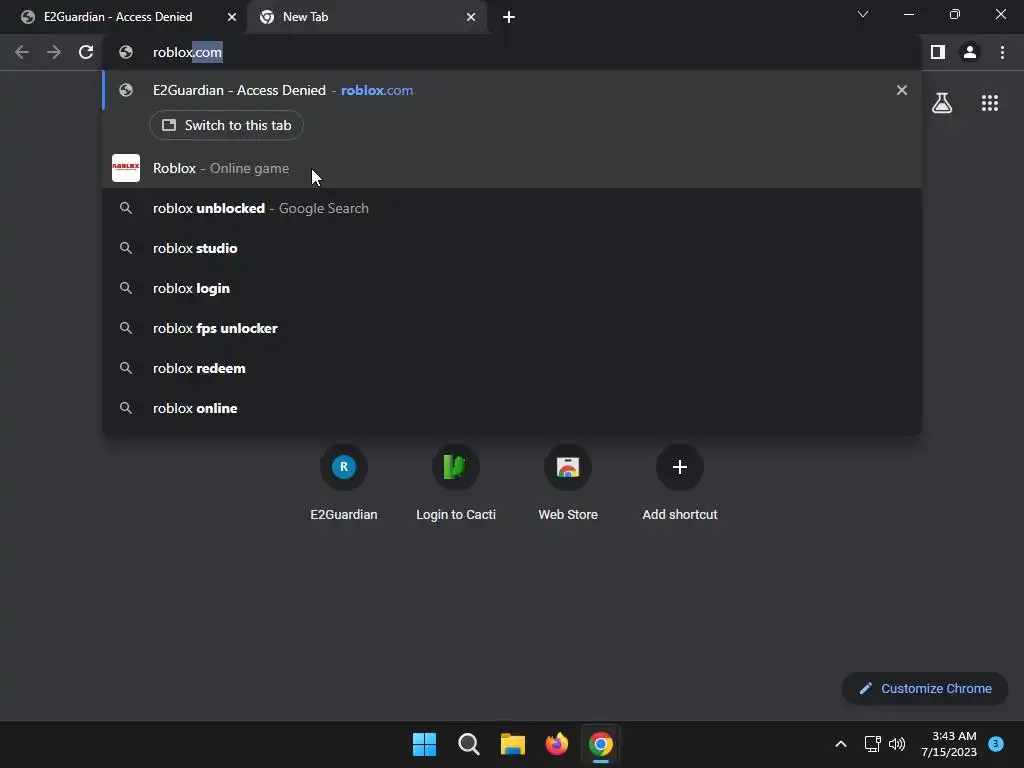Choose the roblox unblocked search suggestion
This screenshot has height=768, width=1024.
(x=512, y=208)
